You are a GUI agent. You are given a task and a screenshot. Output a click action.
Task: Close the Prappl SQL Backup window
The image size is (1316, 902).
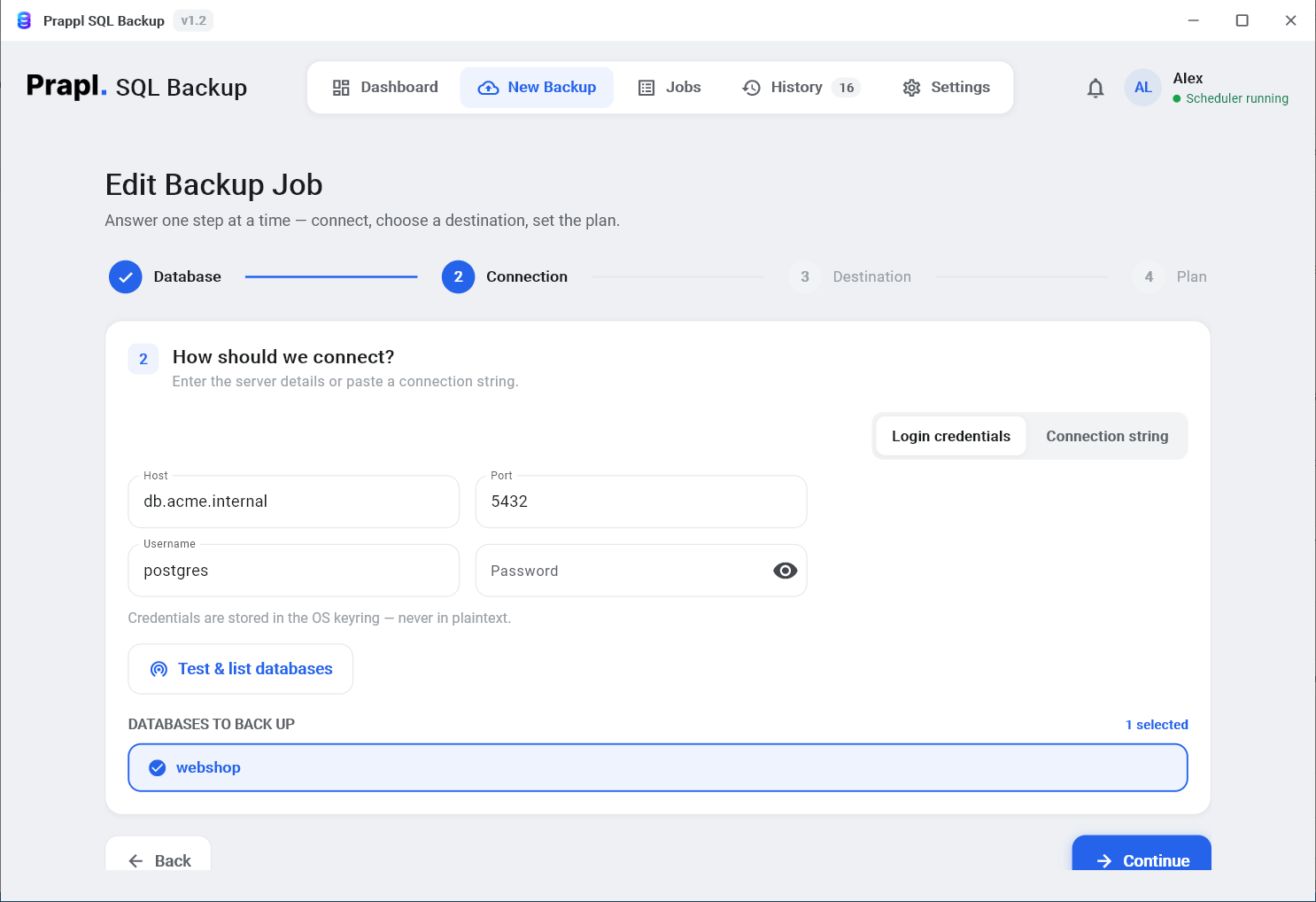click(1290, 20)
